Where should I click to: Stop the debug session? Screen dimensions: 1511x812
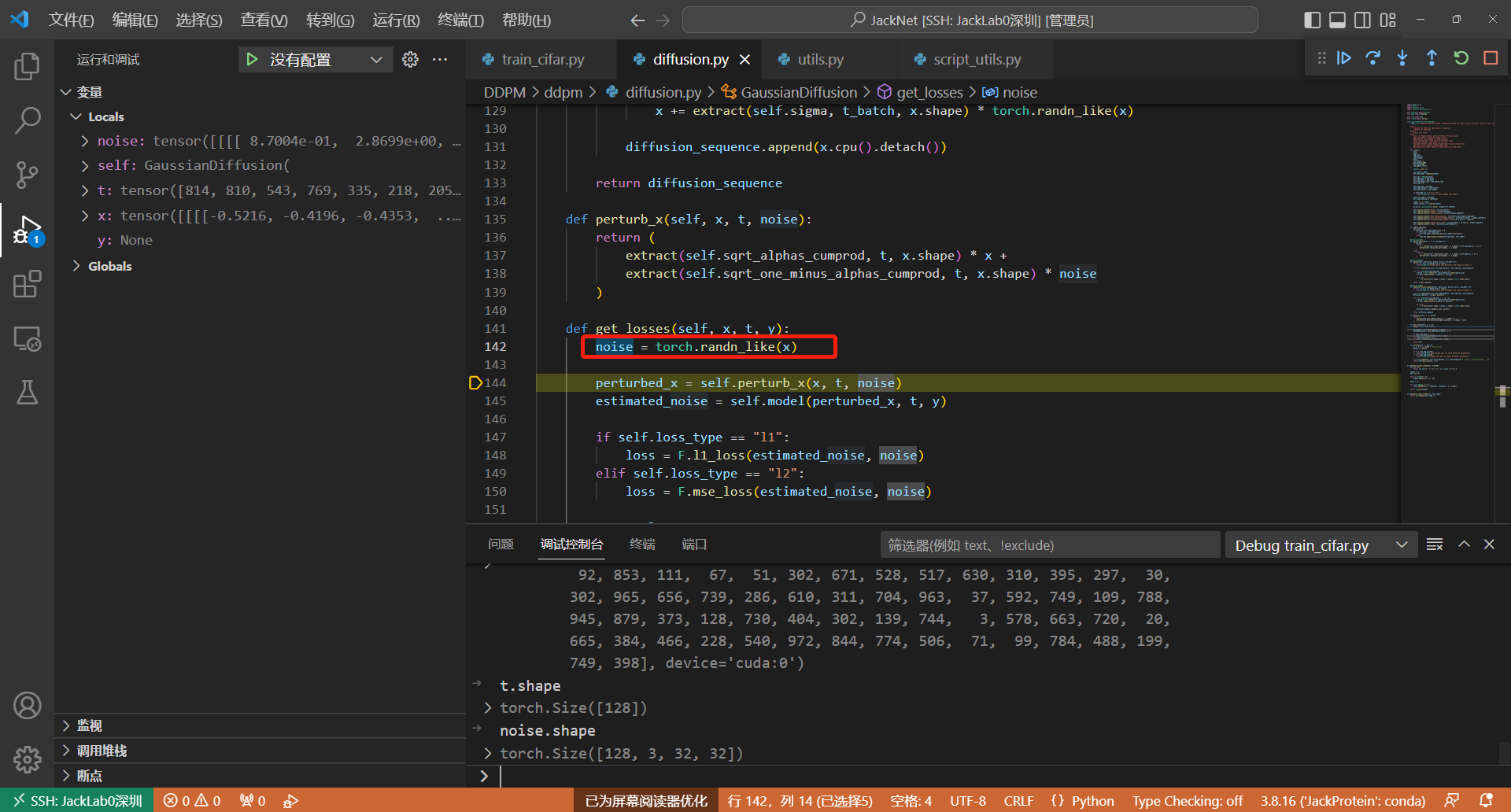click(1491, 58)
